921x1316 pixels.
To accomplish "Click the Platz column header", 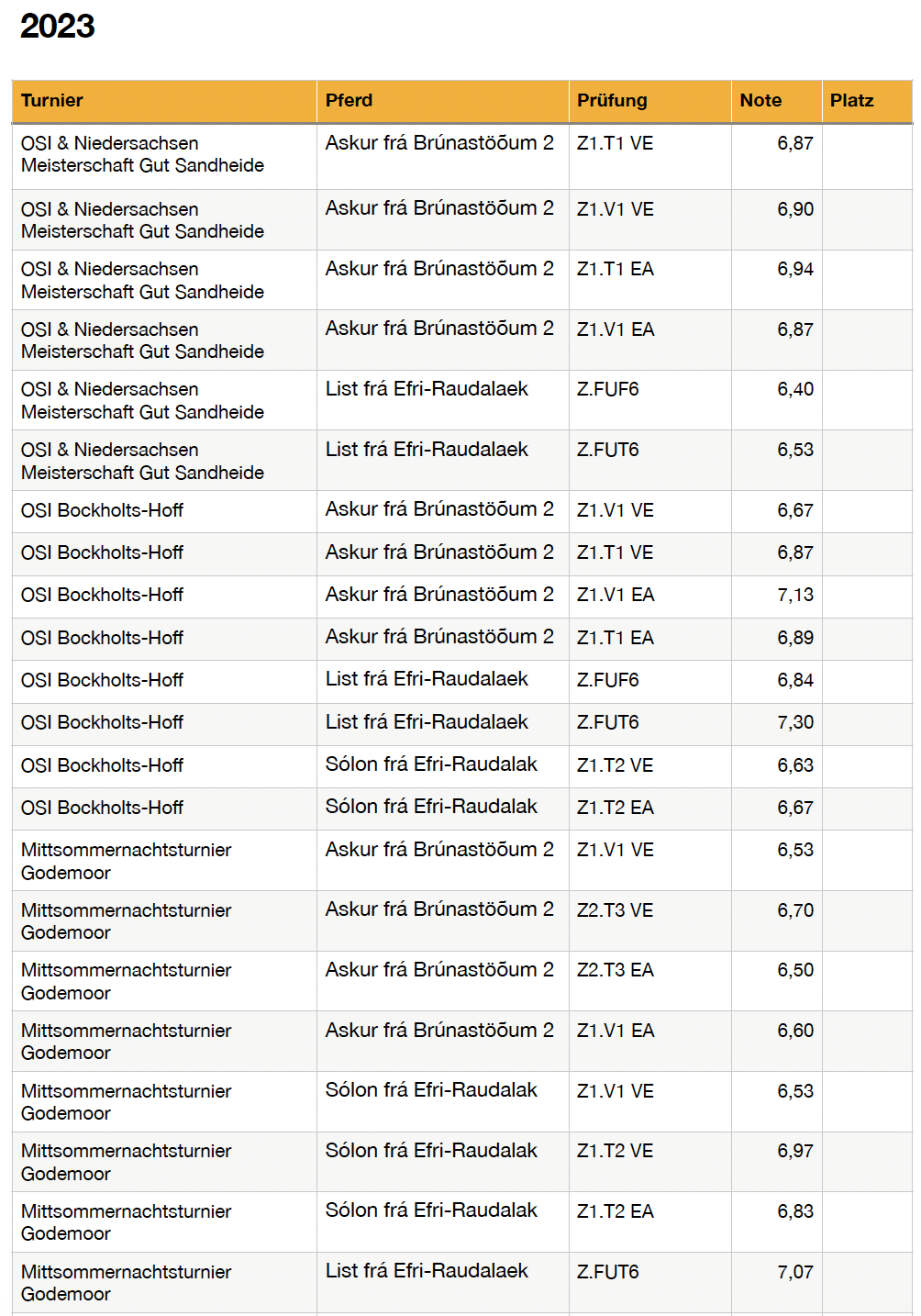I will (x=851, y=101).
